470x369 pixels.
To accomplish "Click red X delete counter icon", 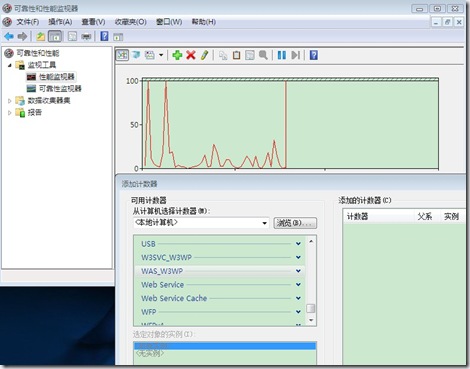I will click(x=191, y=55).
